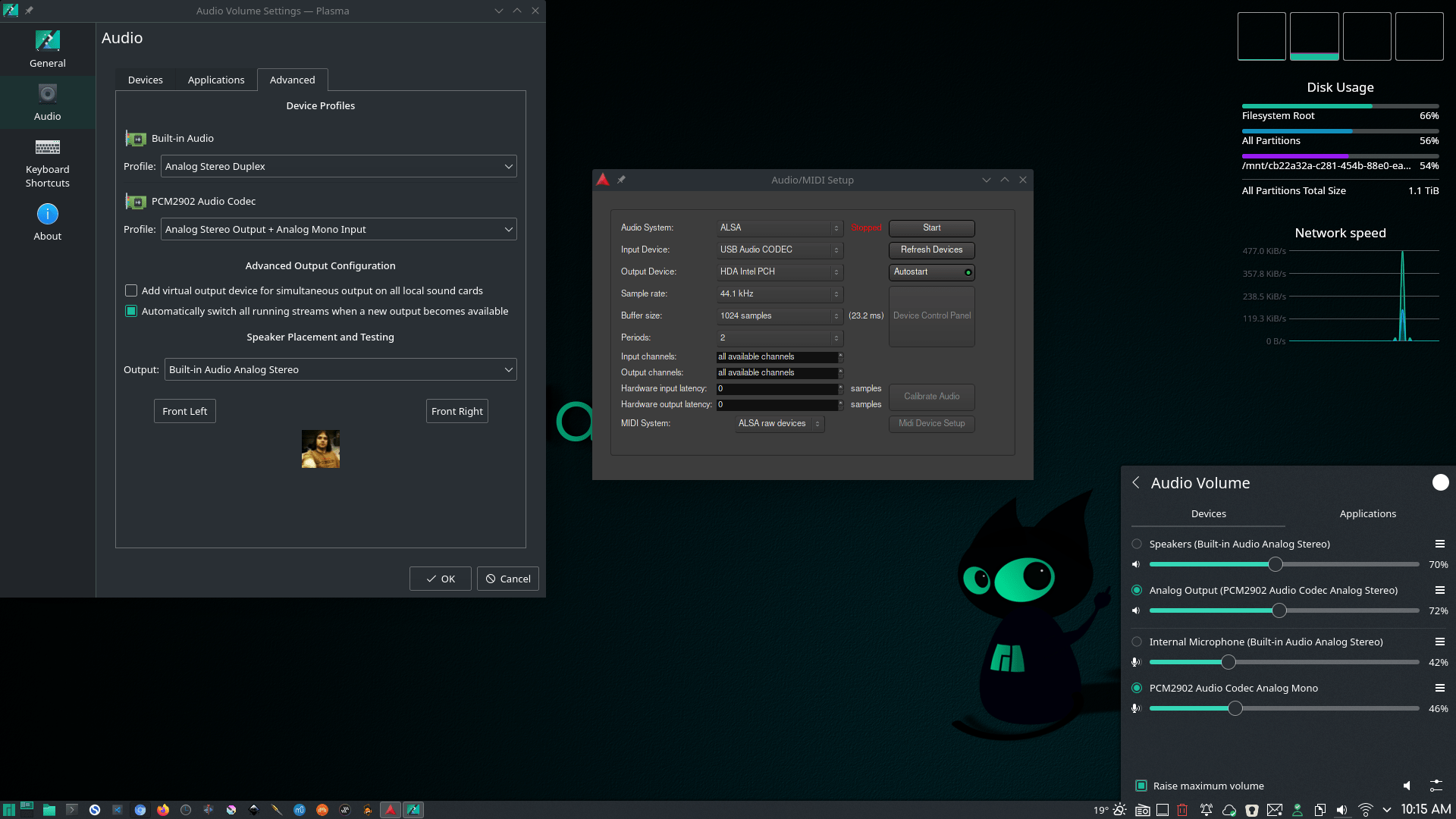Open hamburger menu for Speakers device

click(1439, 544)
